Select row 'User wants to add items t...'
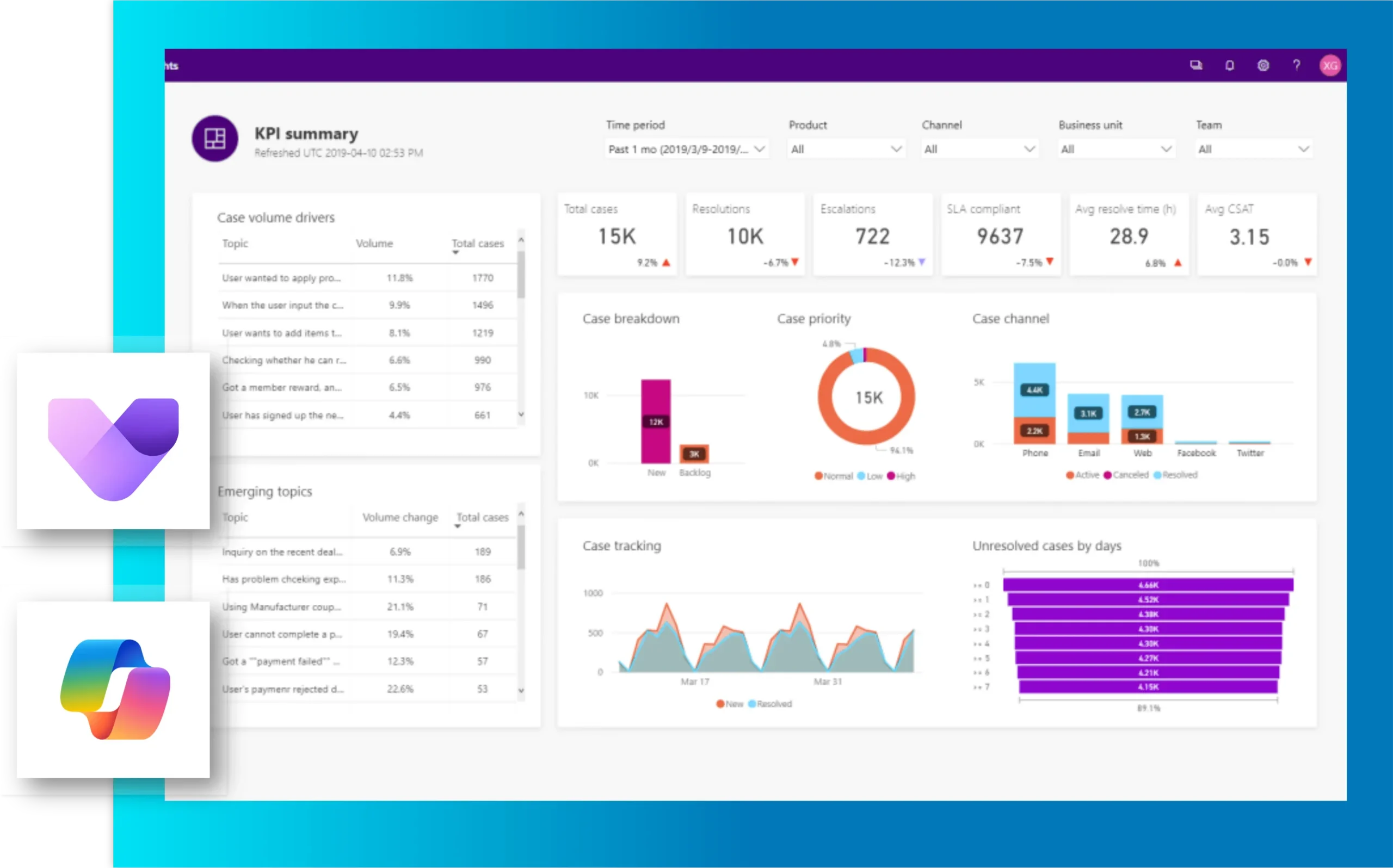The image size is (1393, 868). tap(367, 333)
